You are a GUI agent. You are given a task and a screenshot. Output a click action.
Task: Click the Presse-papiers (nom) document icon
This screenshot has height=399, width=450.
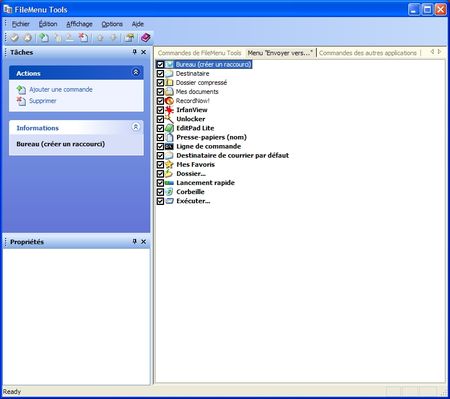(169, 137)
